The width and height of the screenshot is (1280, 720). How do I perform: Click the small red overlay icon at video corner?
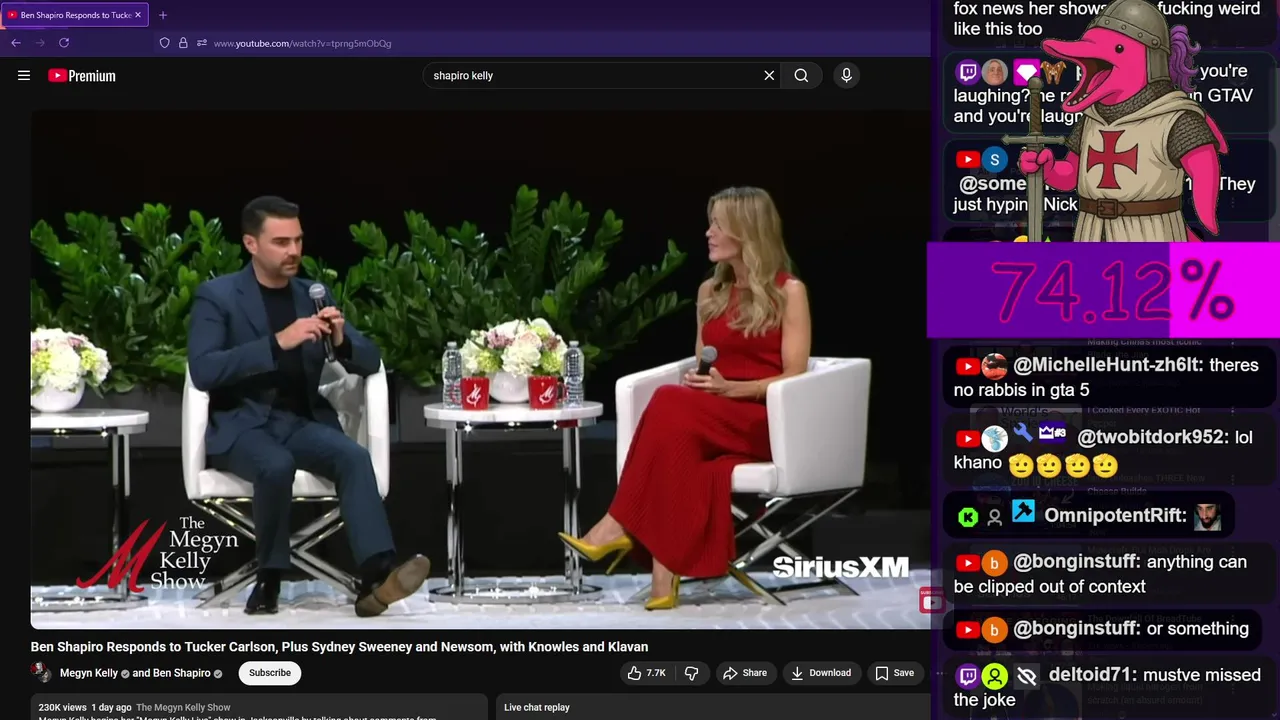click(932, 600)
